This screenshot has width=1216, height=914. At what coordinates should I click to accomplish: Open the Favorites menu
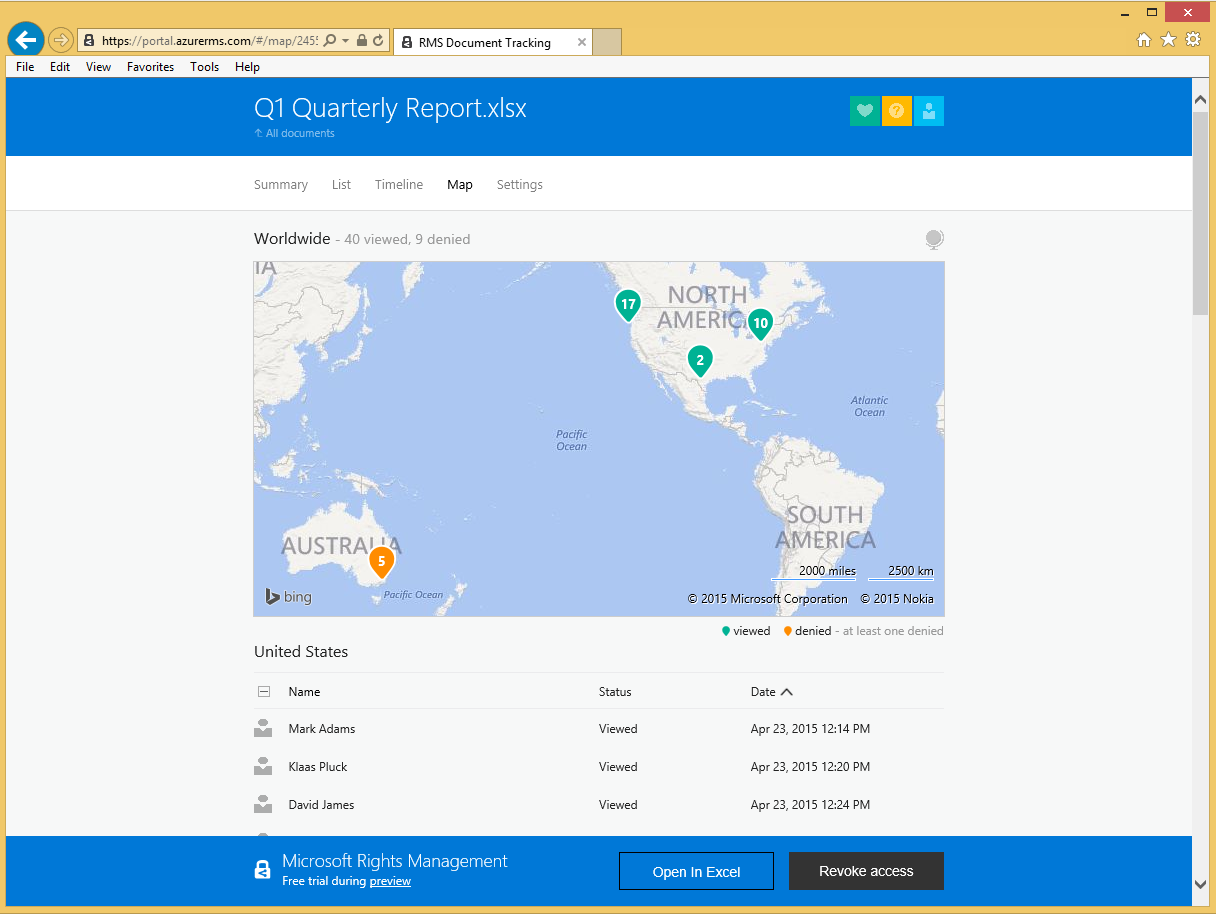(150, 67)
